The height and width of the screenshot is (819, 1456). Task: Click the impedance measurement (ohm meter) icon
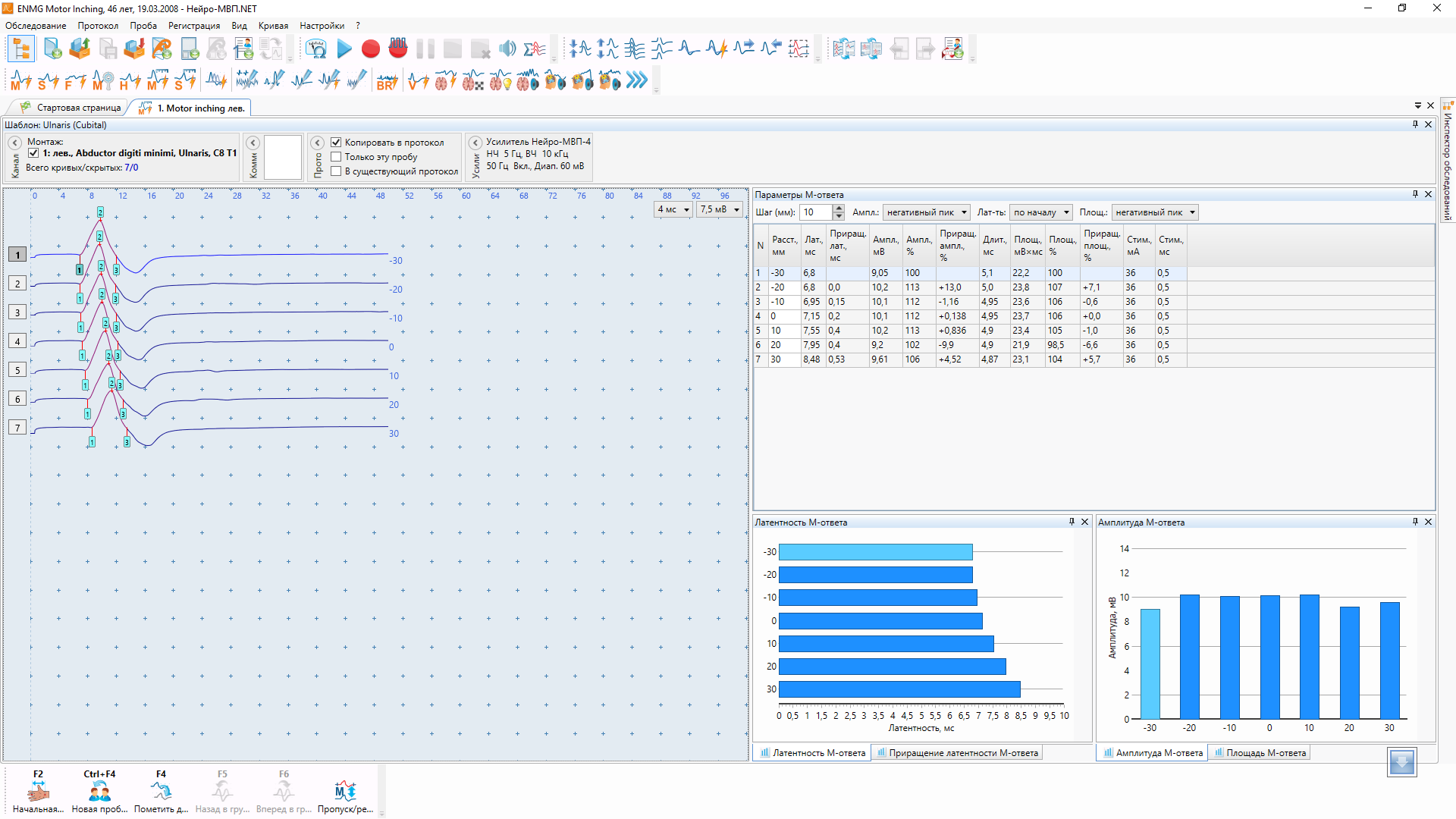coord(316,49)
